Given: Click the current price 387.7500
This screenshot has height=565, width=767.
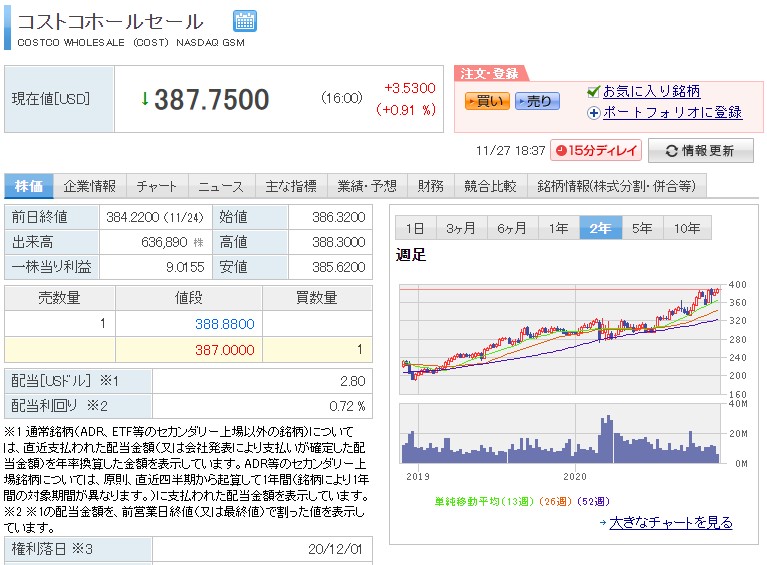Looking at the screenshot, I should [212, 99].
